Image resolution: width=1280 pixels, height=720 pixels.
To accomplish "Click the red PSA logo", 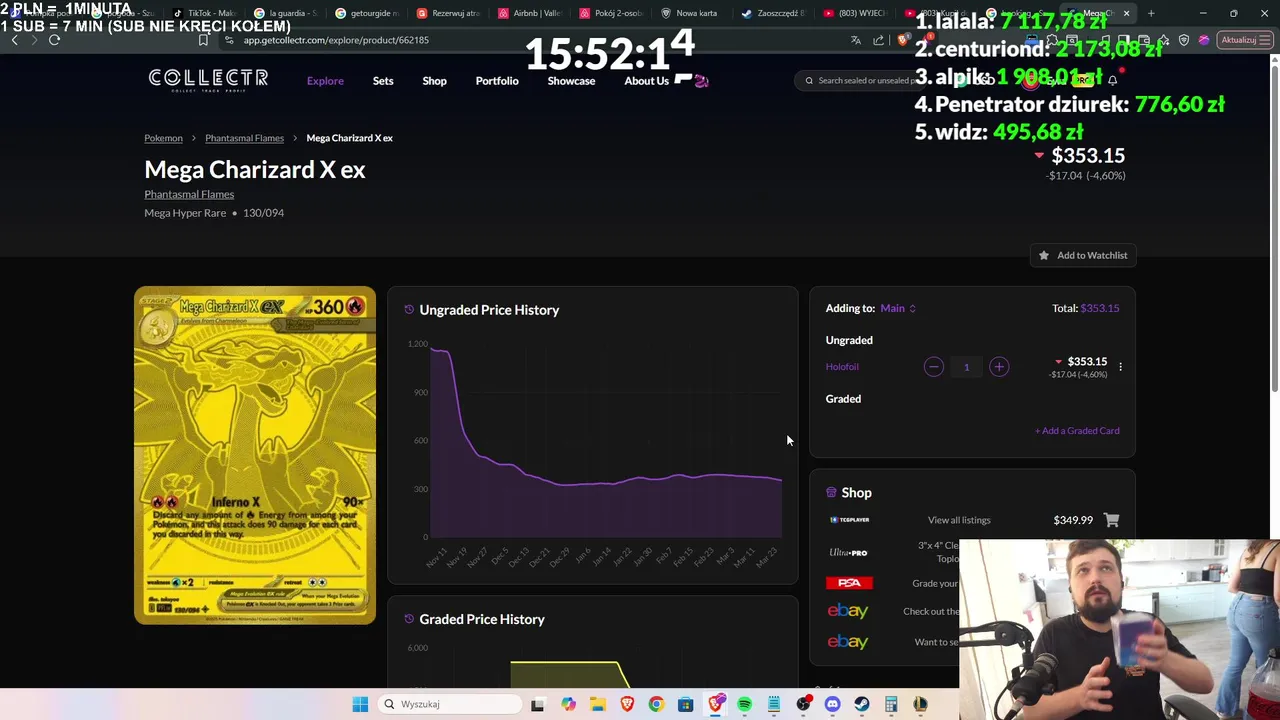I will tap(849, 583).
